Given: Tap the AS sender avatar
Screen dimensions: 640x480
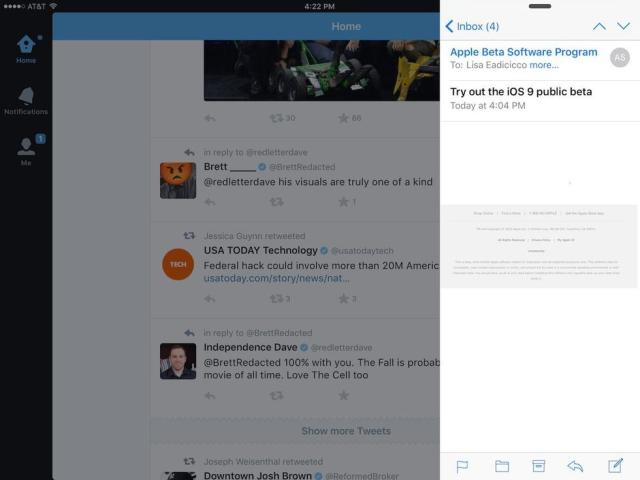Looking at the screenshot, I should pos(620,58).
